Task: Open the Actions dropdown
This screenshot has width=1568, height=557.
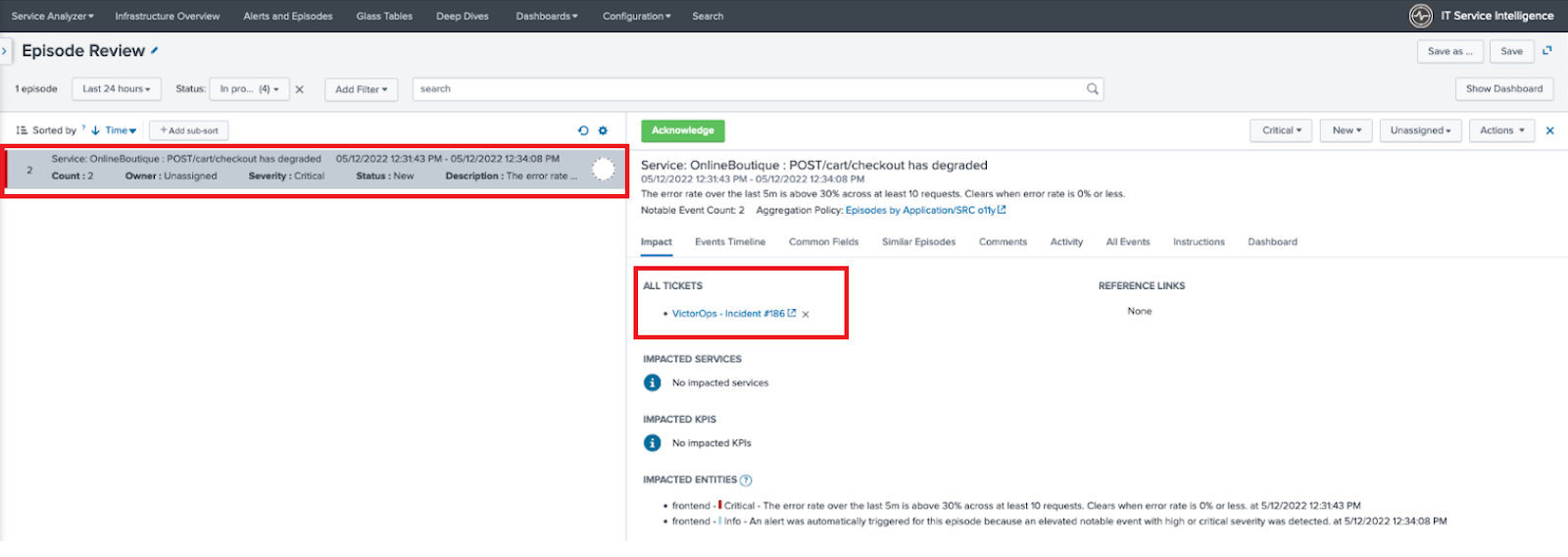Action: click(x=1502, y=130)
